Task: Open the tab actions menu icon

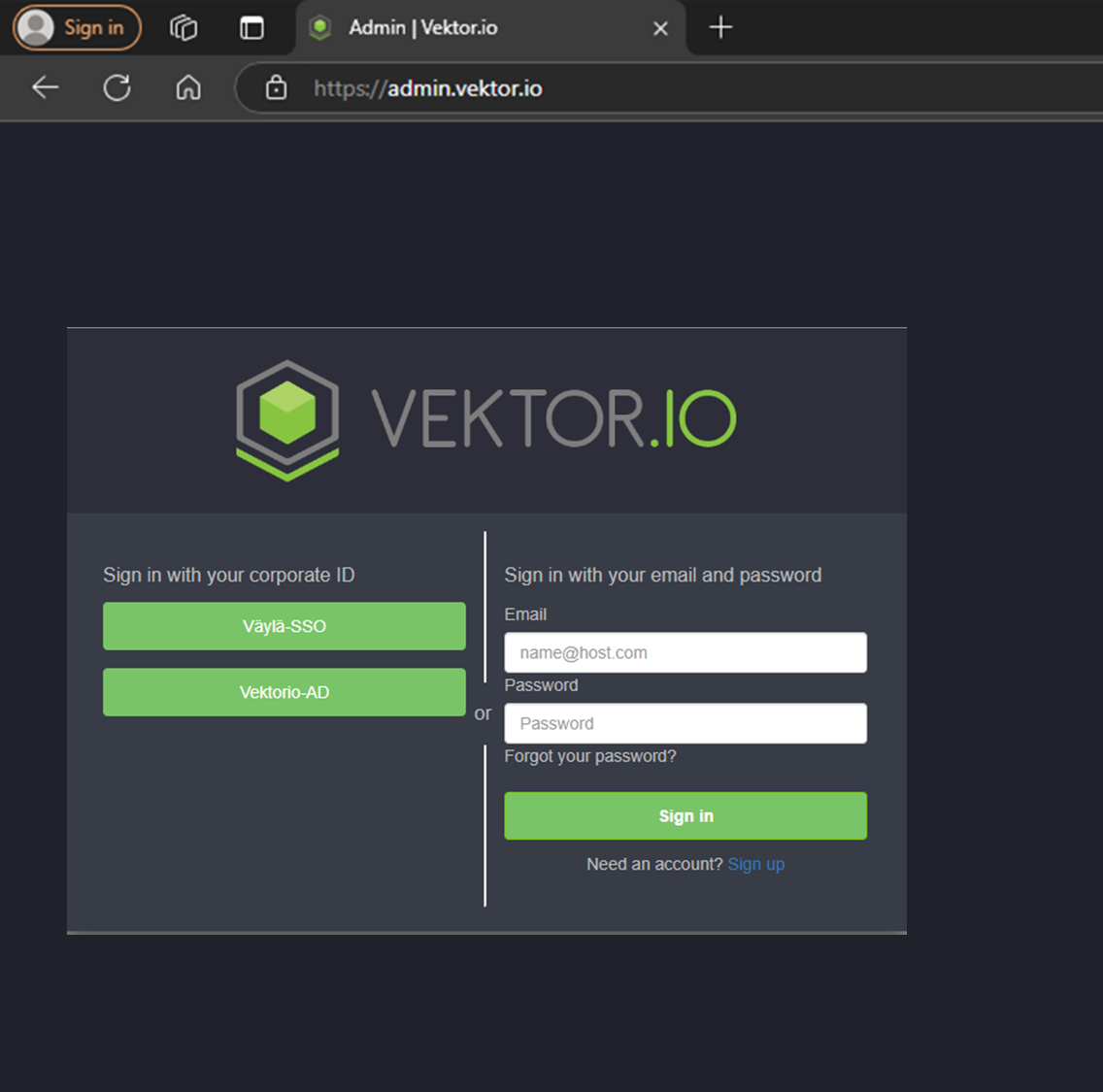Action: click(x=251, y=27)
